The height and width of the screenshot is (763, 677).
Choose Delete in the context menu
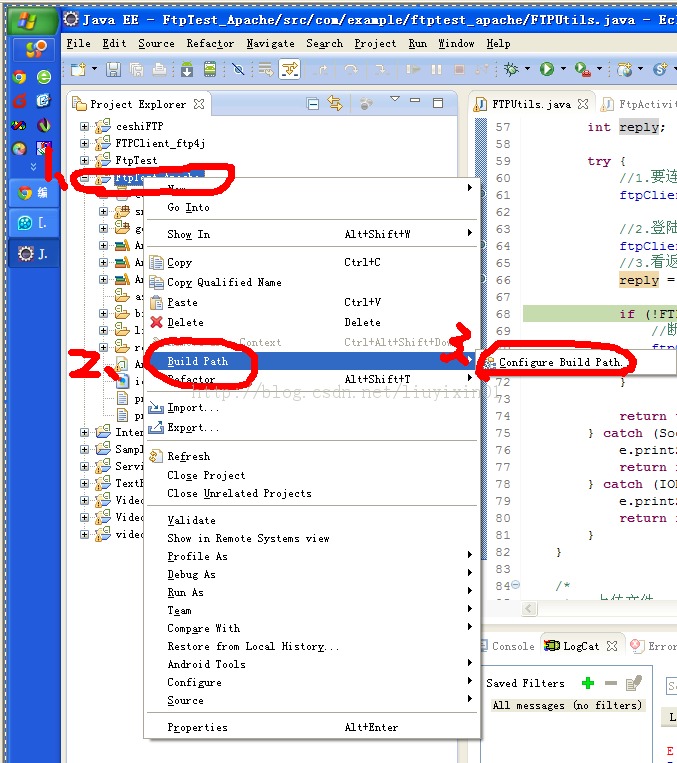click(x=311, y=323)
